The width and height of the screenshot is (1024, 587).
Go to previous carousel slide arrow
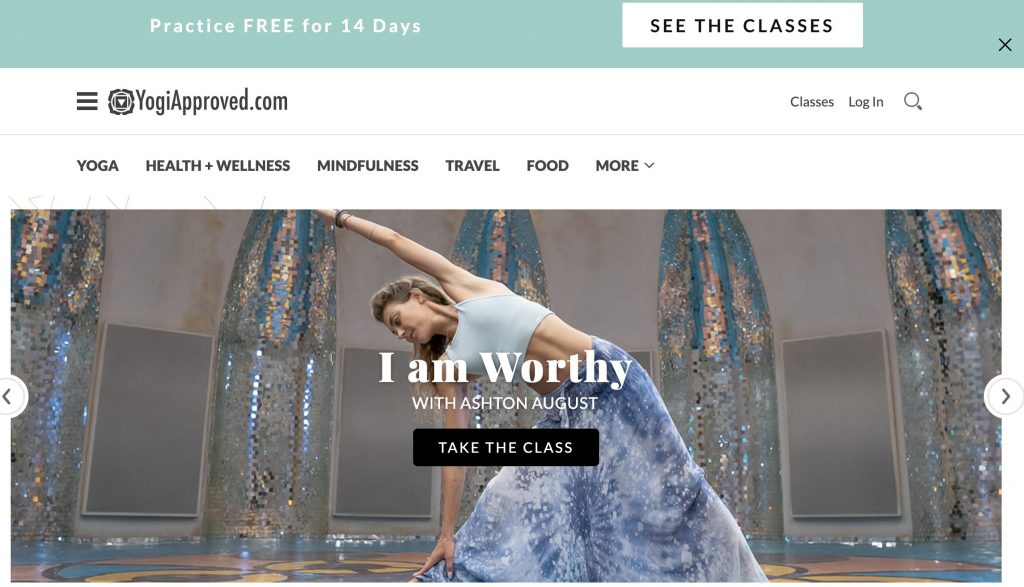(x=8, y=396)
